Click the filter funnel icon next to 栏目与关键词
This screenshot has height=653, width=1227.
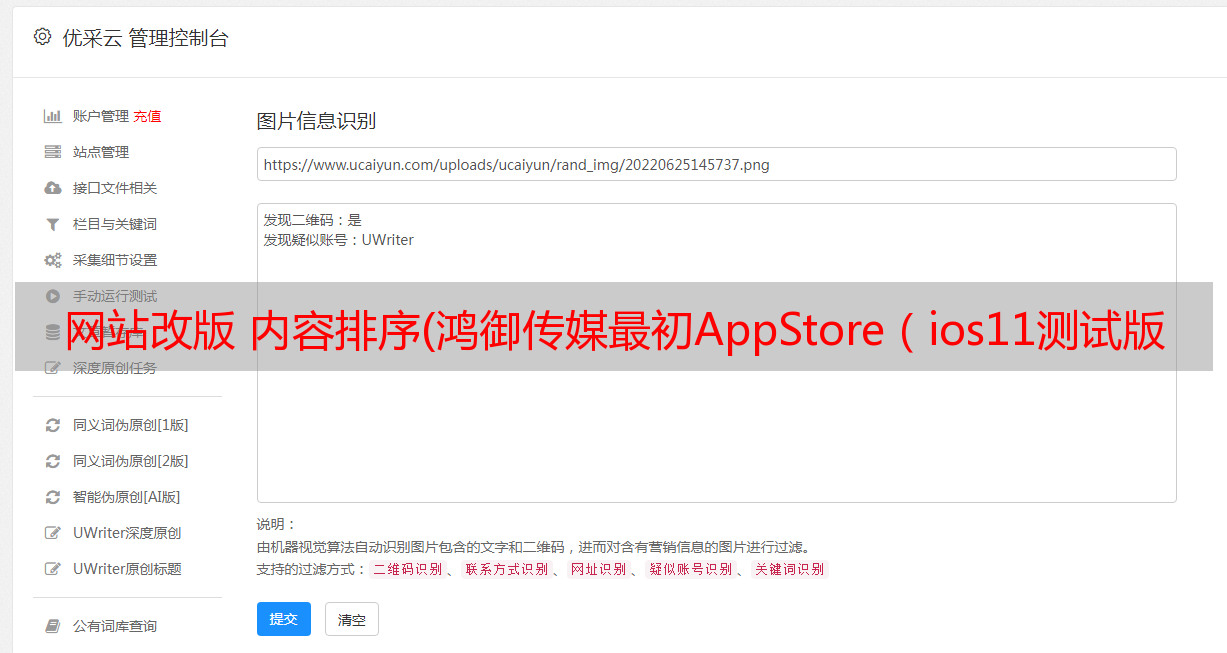pos(53,224)
